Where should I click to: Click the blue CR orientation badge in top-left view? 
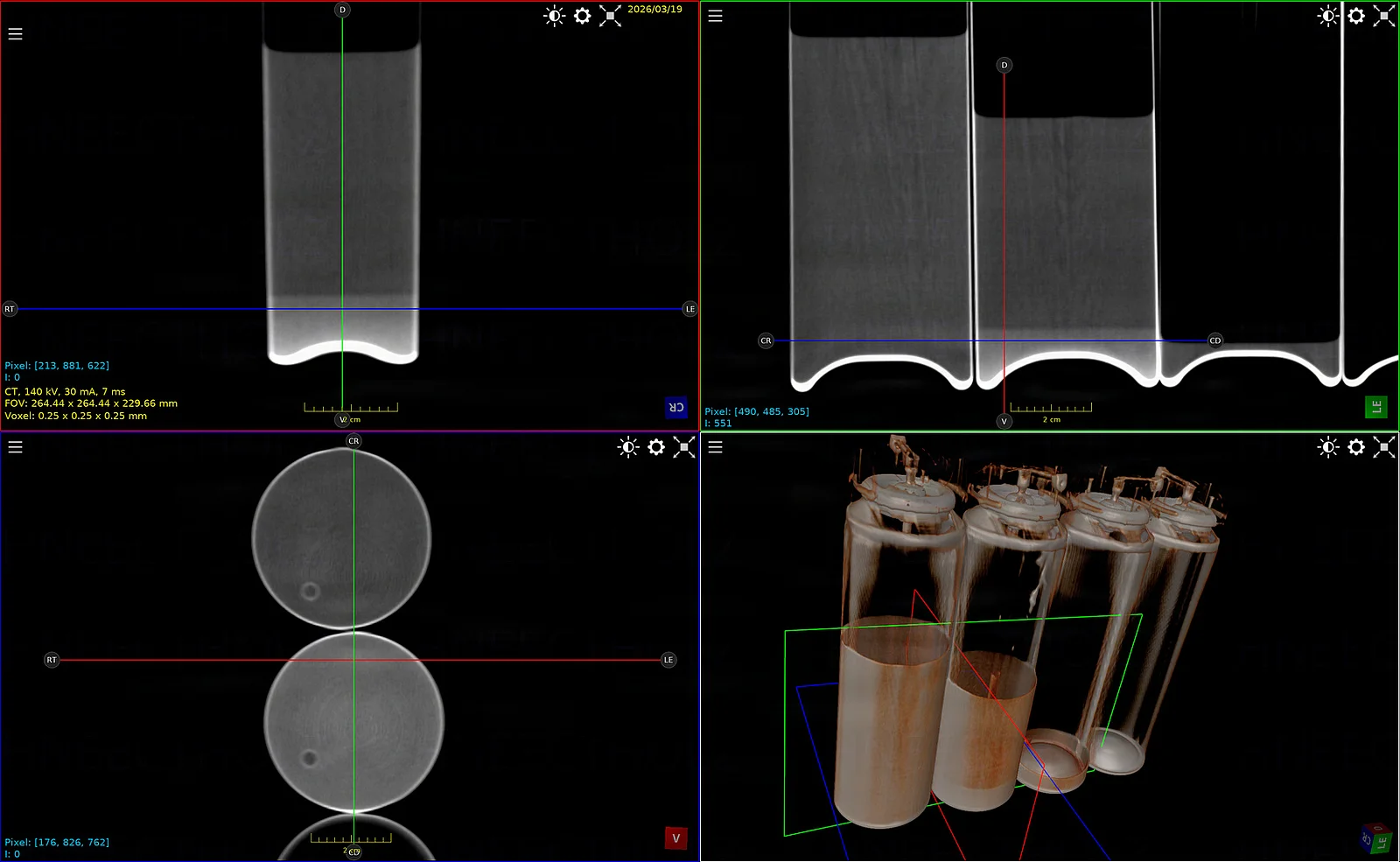[676, 408]
